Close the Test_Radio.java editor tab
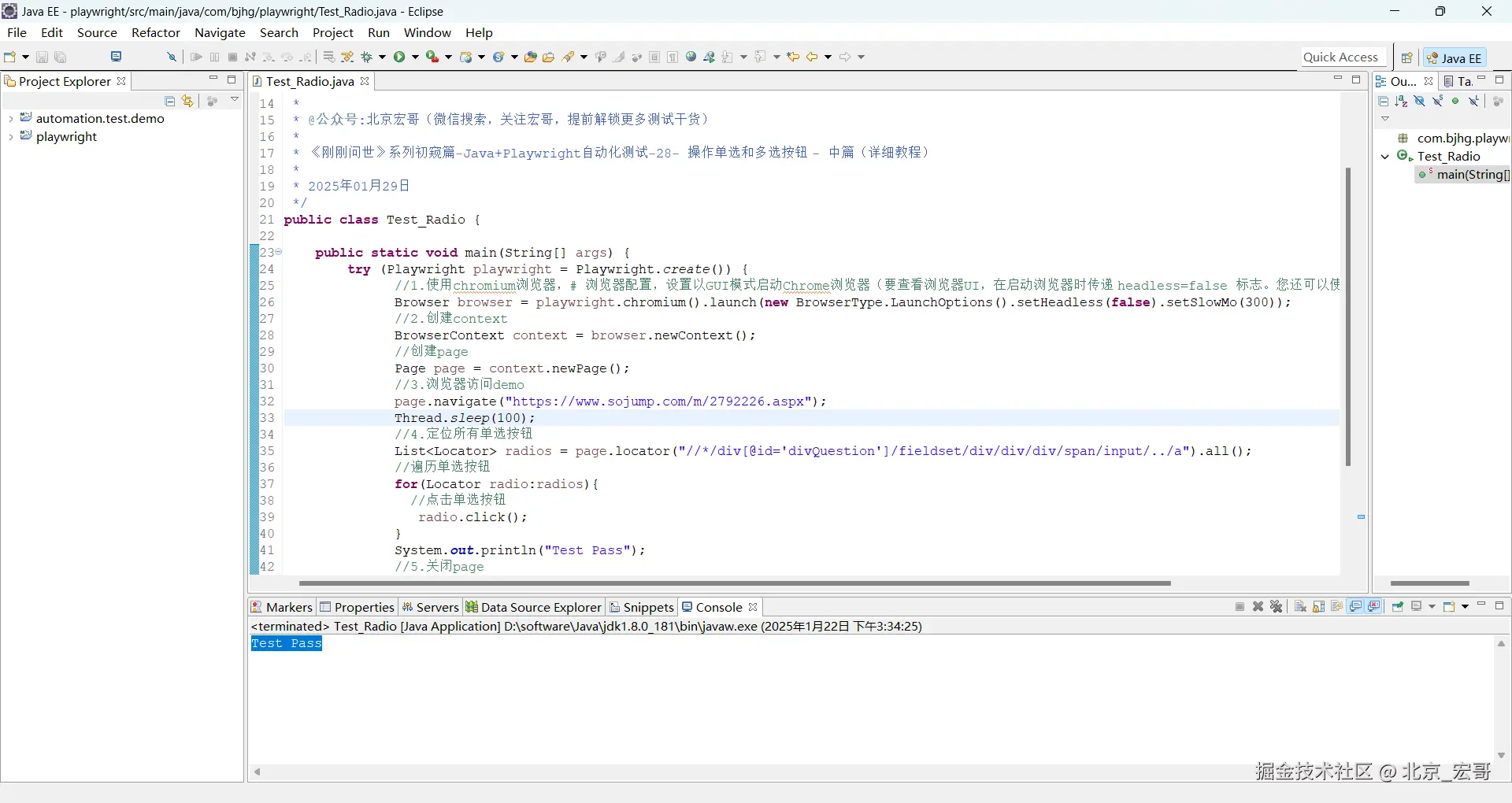1512x803 pixels. click(365, 81)
